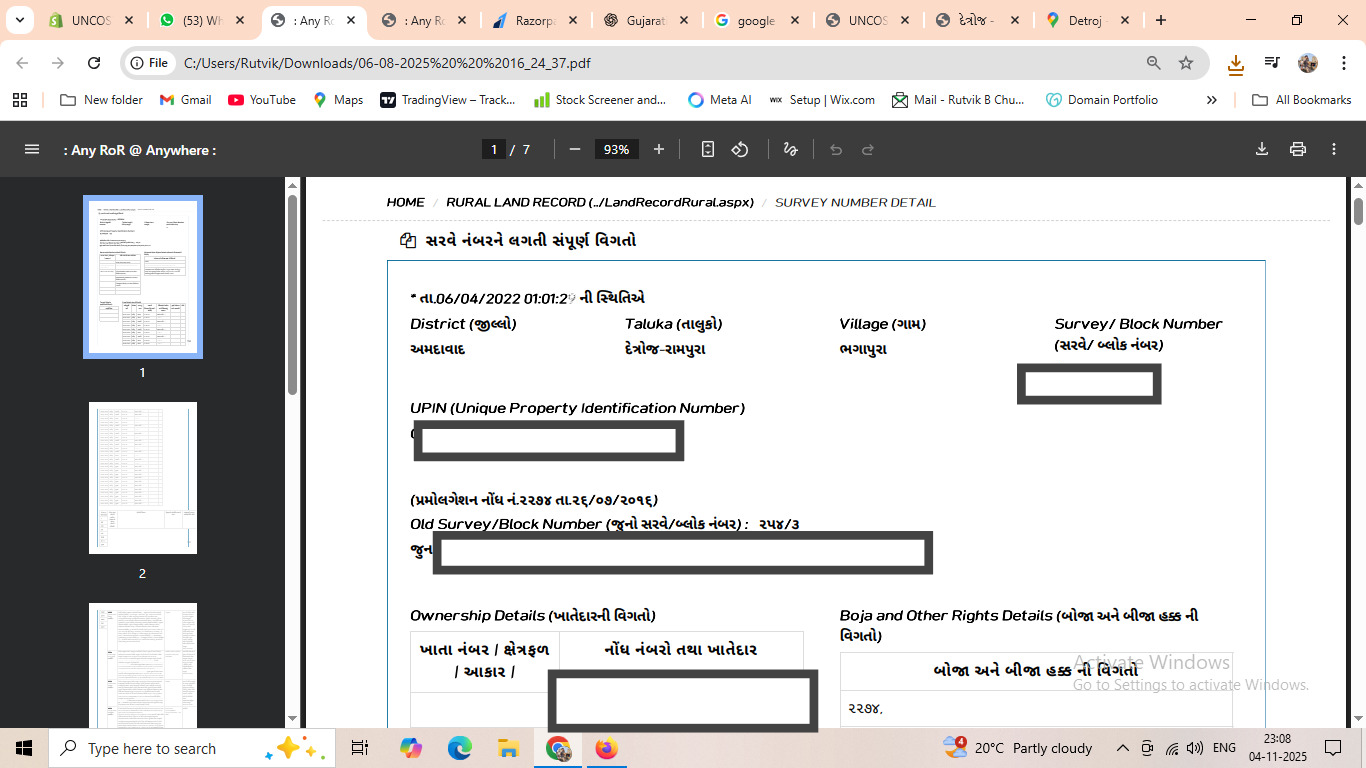Select the draw annotation tool
Image resolution: width=1366 pixels, height=768 pixels.
790,149
